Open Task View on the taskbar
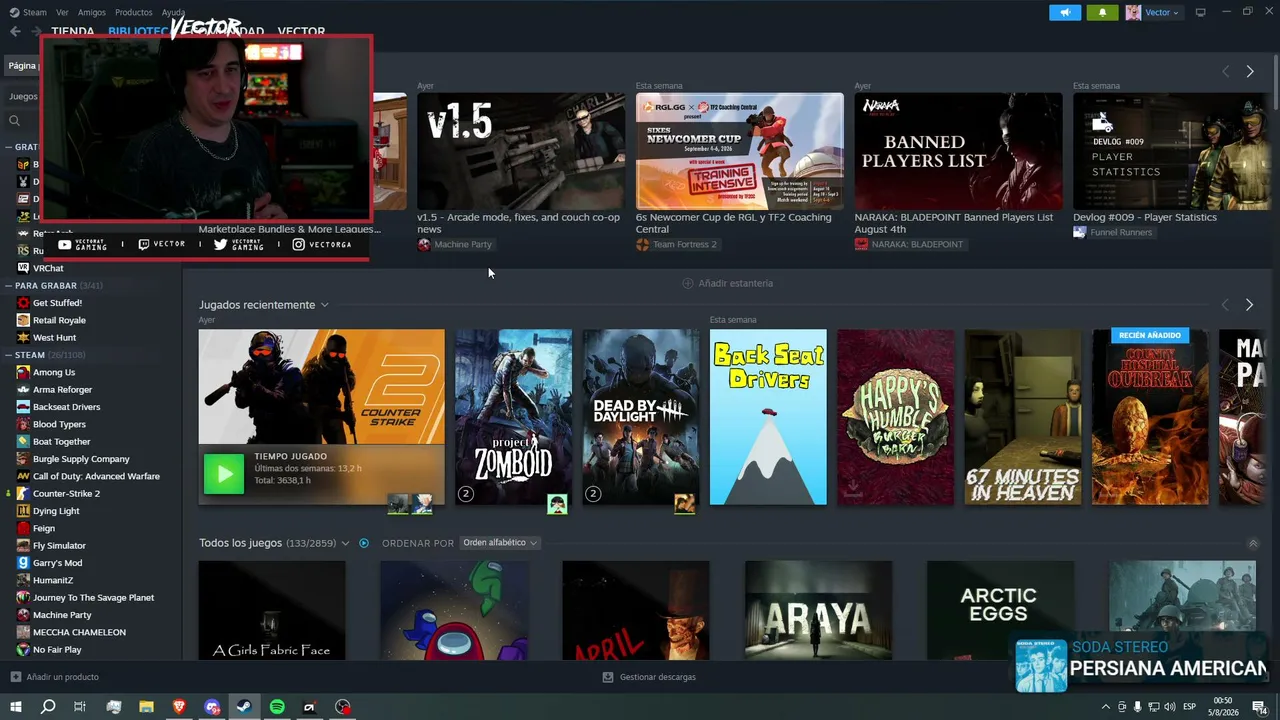Screen dimensions: 1280x720 80,707
